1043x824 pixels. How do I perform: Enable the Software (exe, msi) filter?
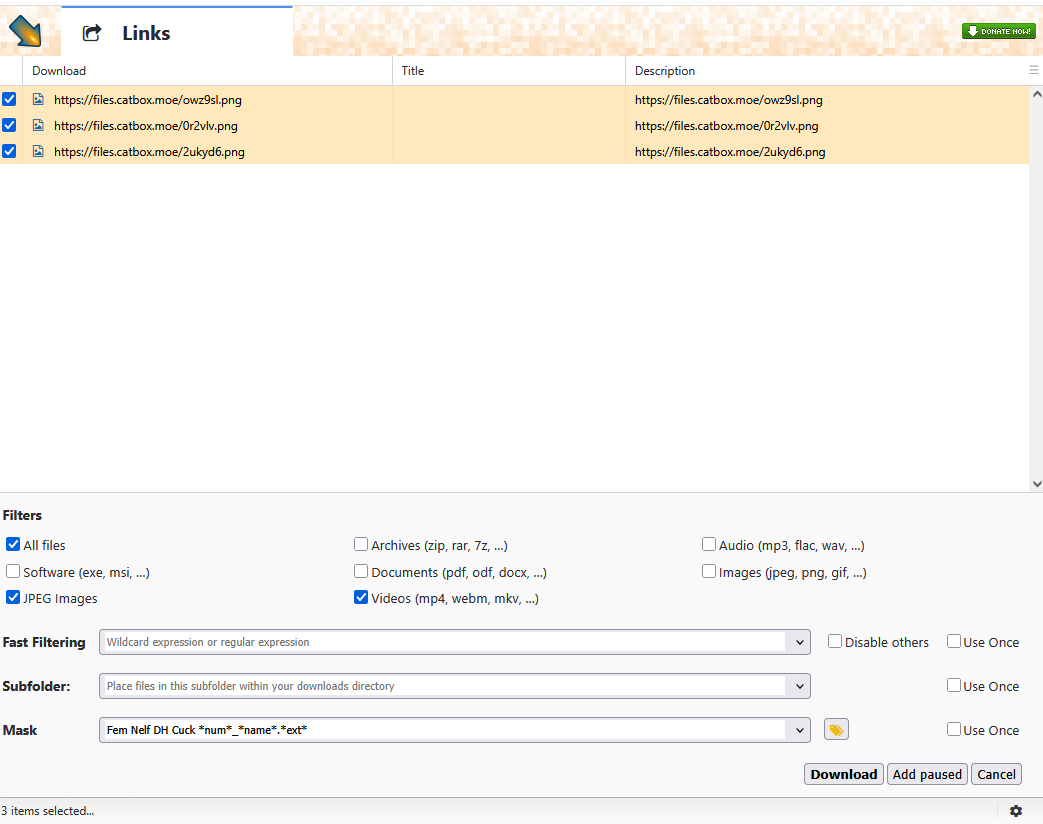click(13, 571)
